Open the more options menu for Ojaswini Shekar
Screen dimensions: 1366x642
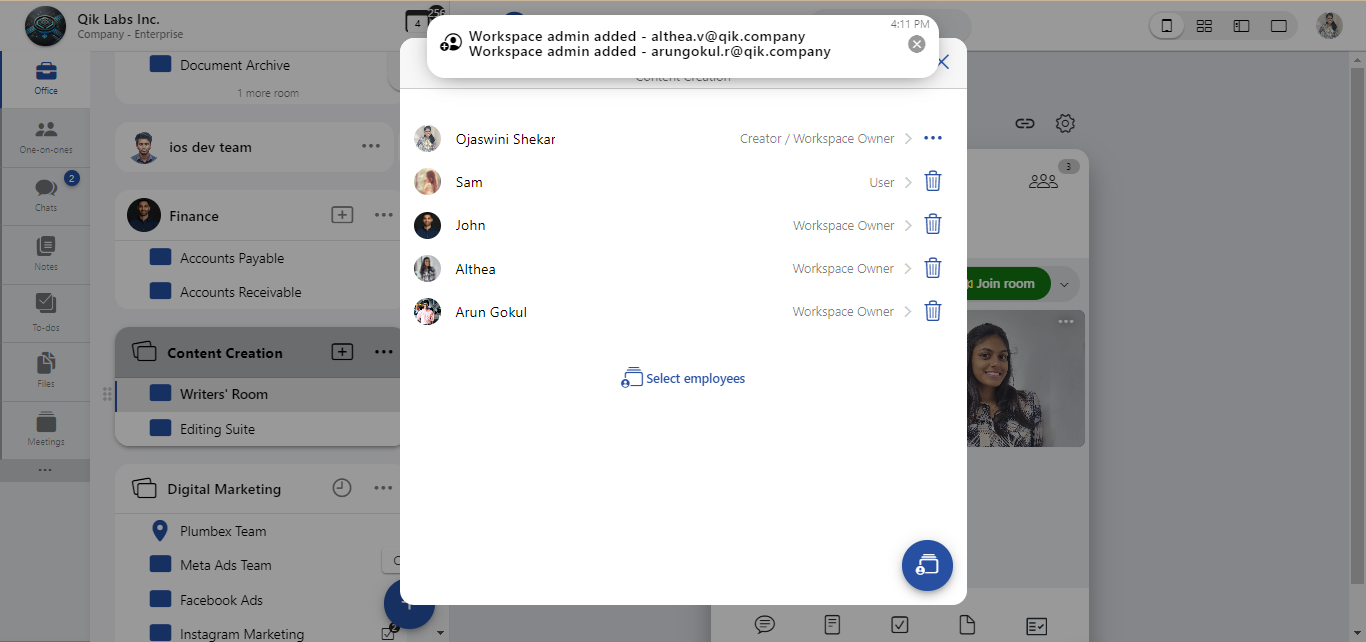point(933,138)
